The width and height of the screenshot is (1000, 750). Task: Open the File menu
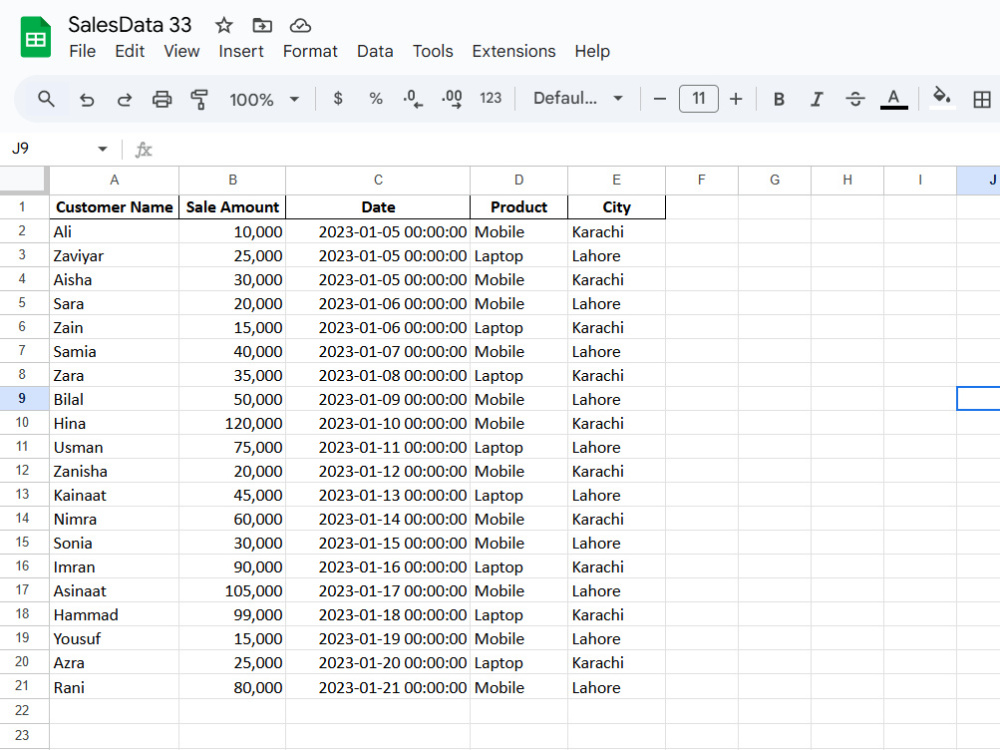pyautogui.click(x=82, y=51)
